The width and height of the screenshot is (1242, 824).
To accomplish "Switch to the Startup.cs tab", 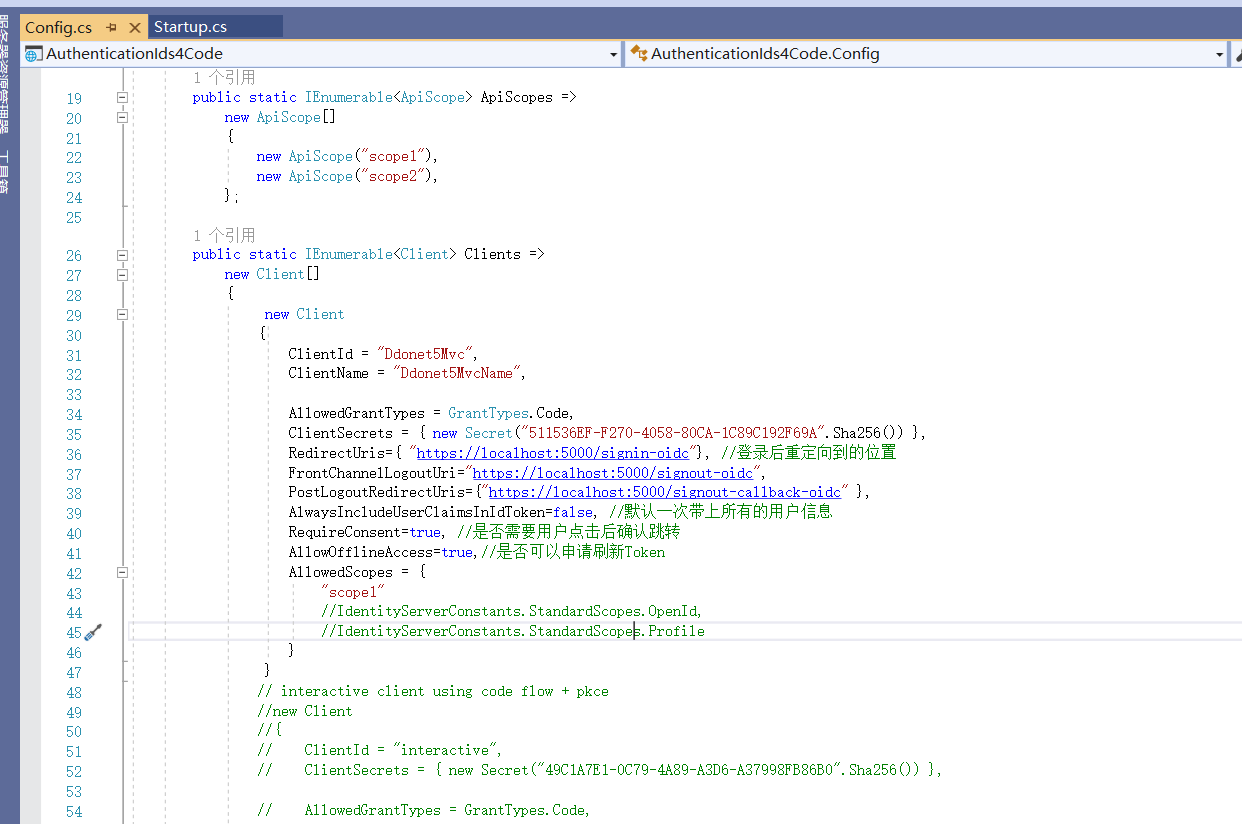I will pyautogui.click(x=190, y=27).
